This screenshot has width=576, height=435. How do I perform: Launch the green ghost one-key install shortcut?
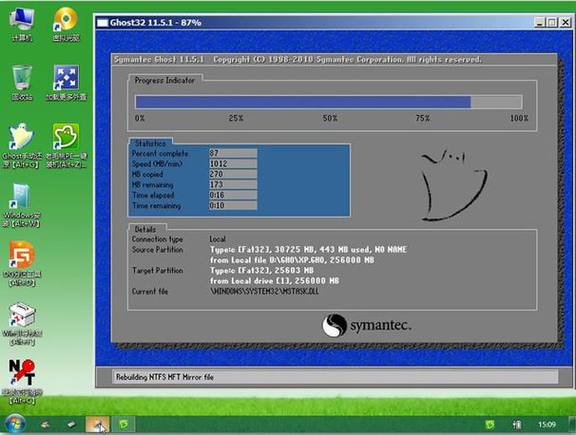pos(66,145)
